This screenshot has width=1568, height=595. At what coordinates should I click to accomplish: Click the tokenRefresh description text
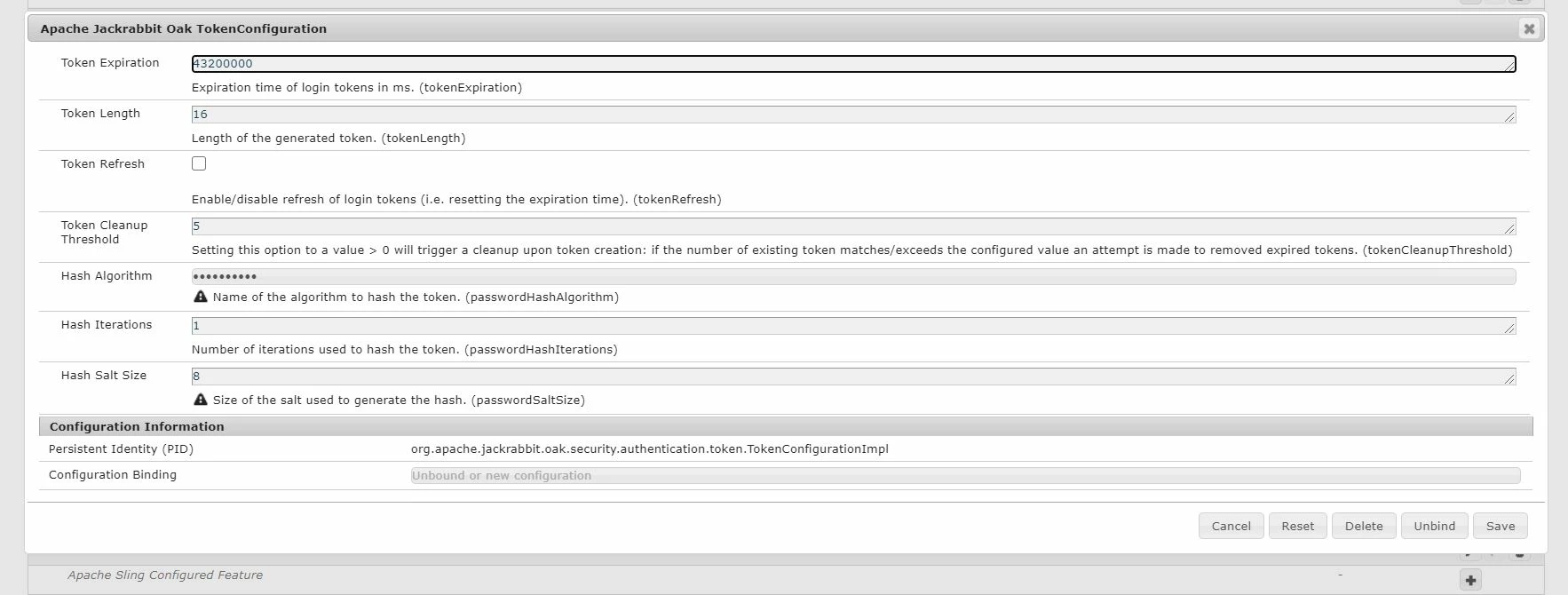pyautogui.click(x=456, y=200)
